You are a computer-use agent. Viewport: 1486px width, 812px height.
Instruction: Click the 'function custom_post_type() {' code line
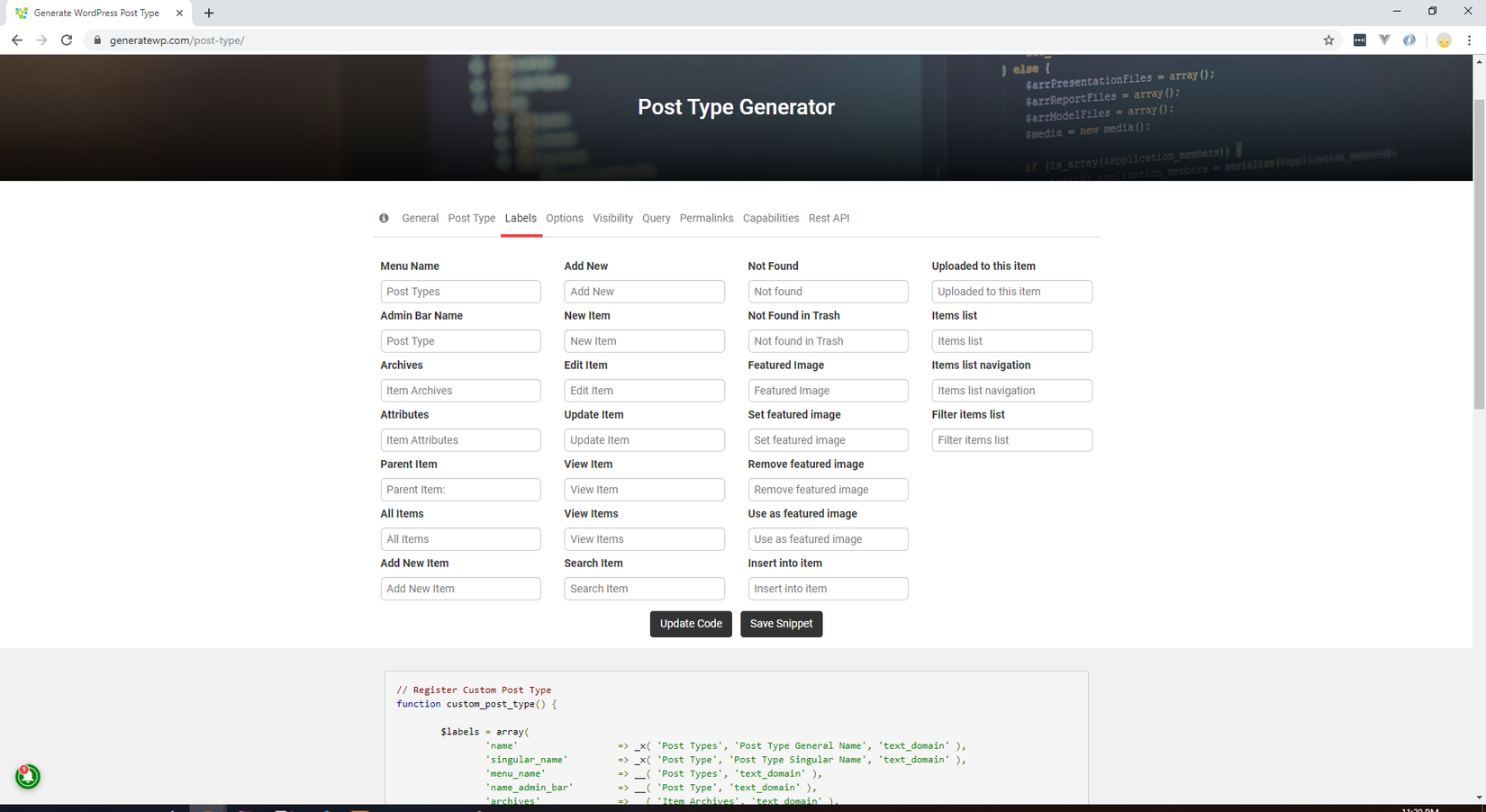coord(476,704)
